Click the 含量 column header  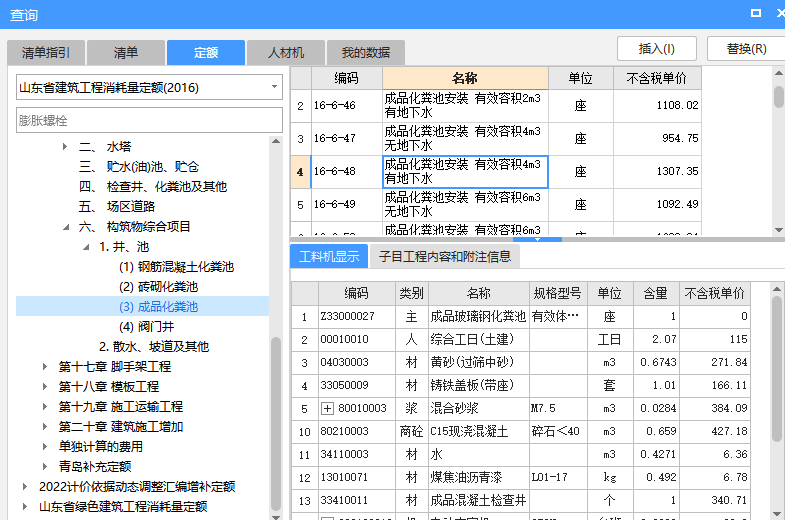coord(656,293)
